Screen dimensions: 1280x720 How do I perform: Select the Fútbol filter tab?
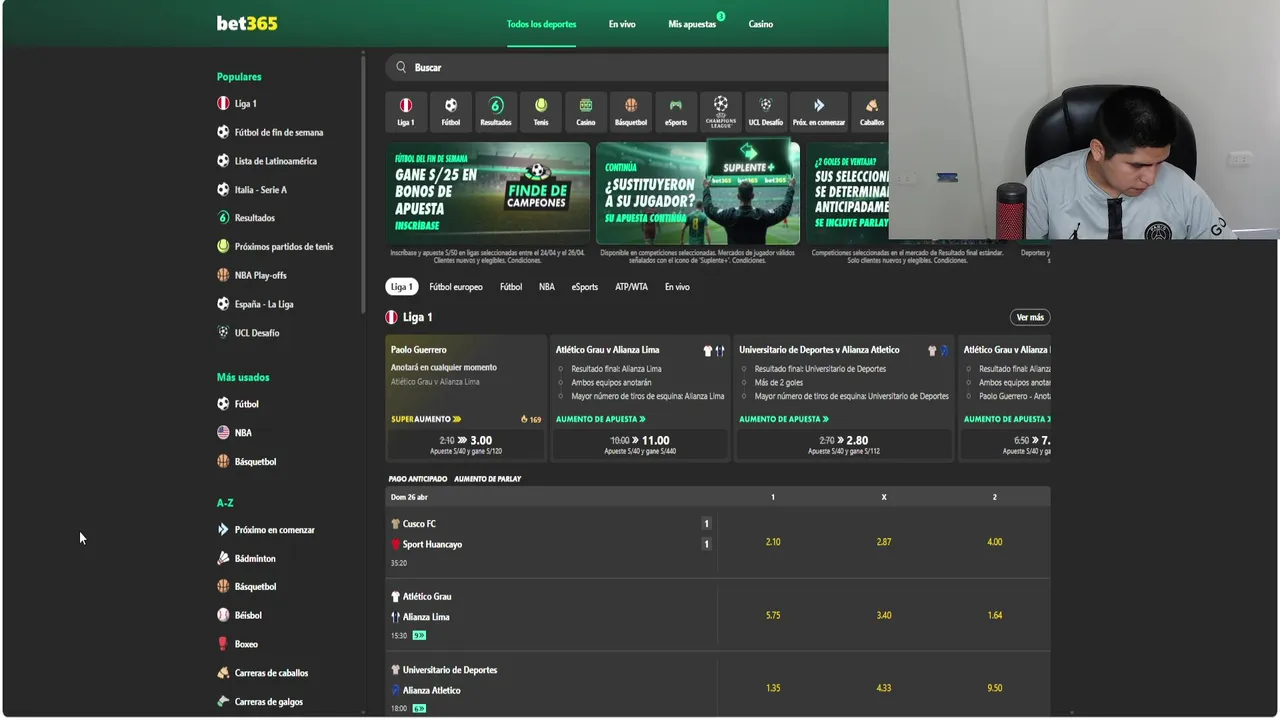click(x=511, y=287)
